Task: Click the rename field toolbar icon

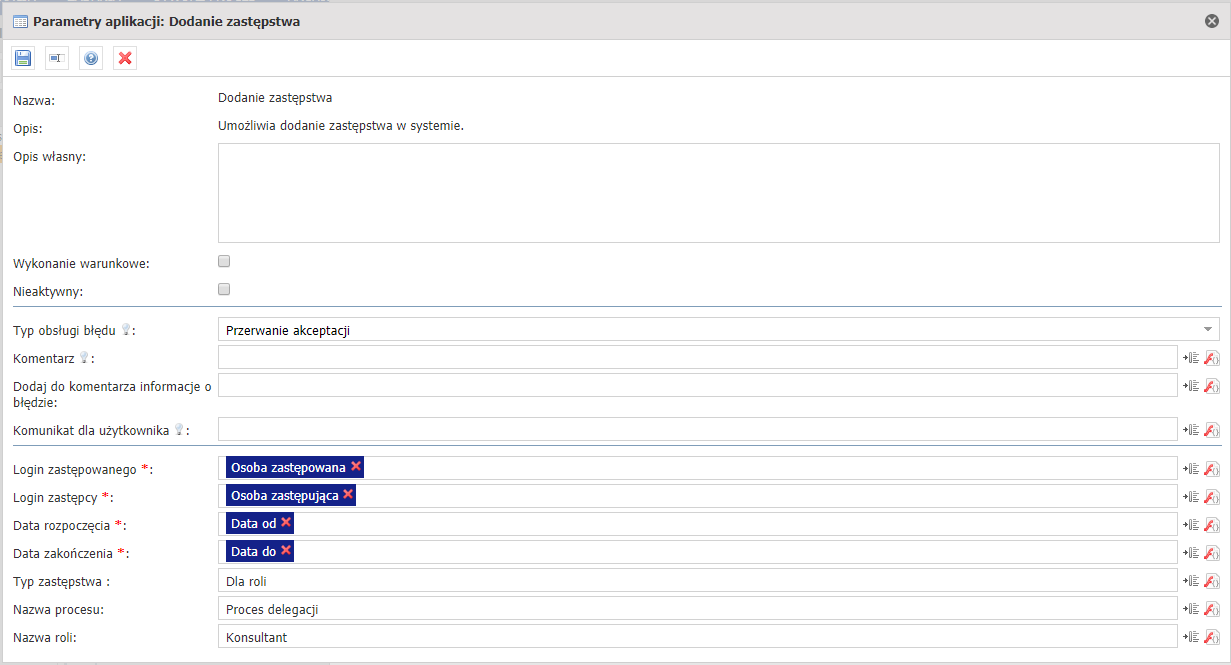Action: pyautogui.click(x=57, y=59)
